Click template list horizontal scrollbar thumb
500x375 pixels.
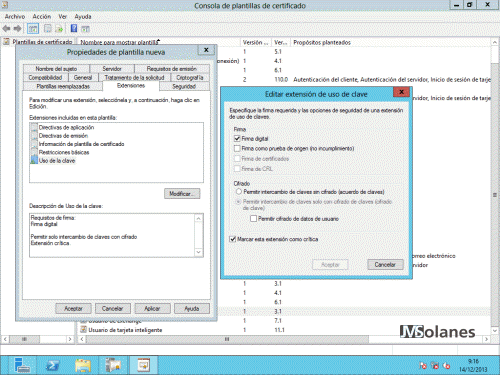[x=227, y=339]
